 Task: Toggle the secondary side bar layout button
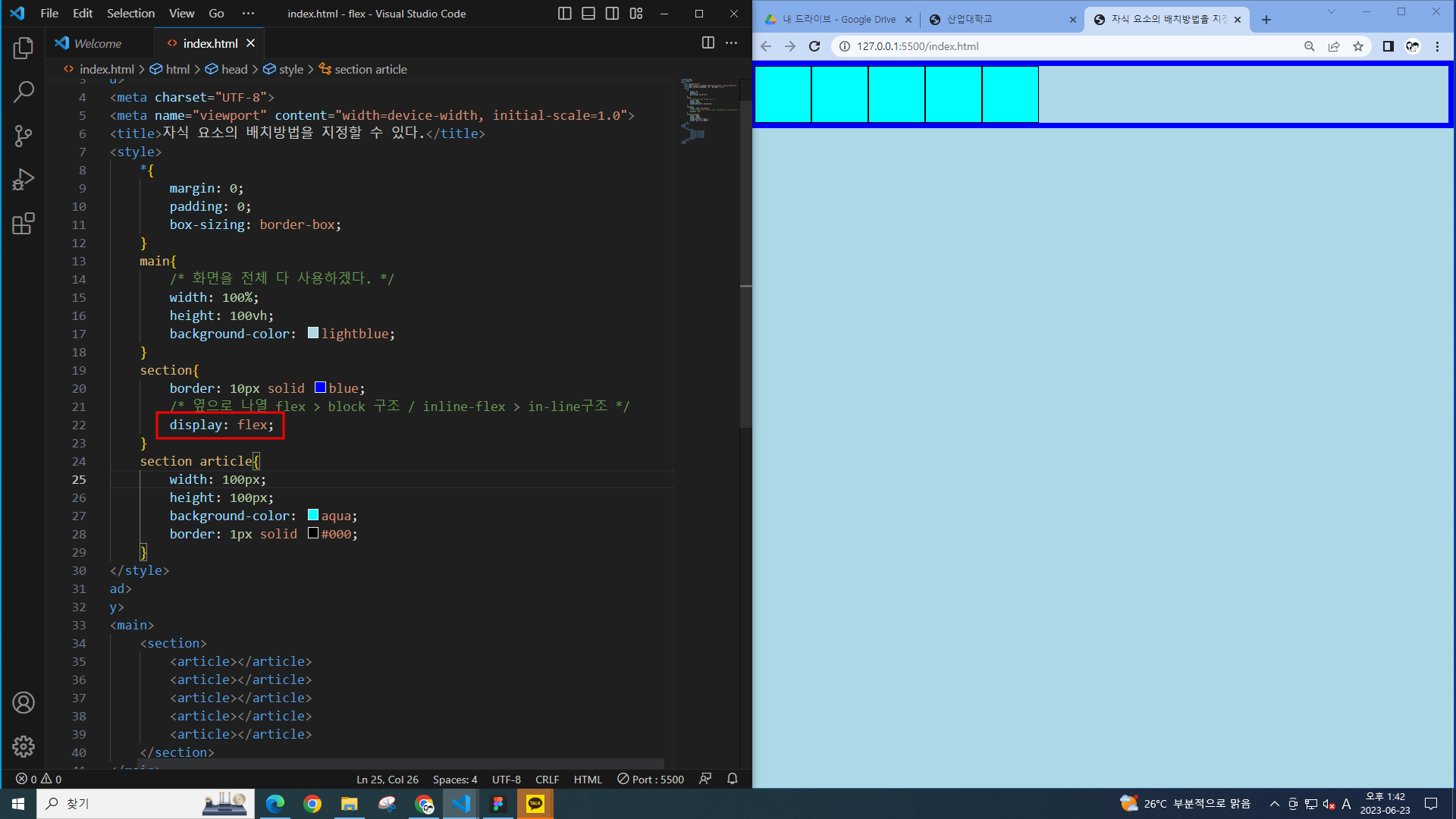point(612,14)
